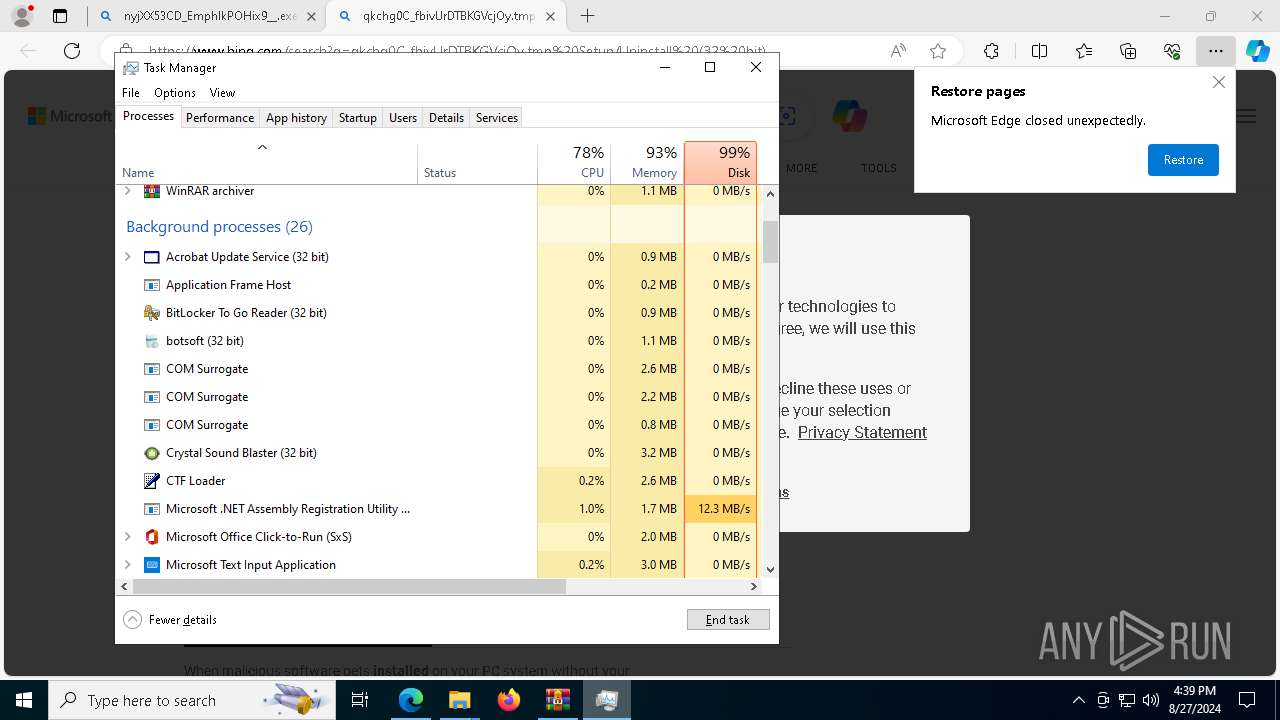This screenshot has height=720, width=1280.
Task: Sort processes by CPU column
Action: click(x=574, y=162)
